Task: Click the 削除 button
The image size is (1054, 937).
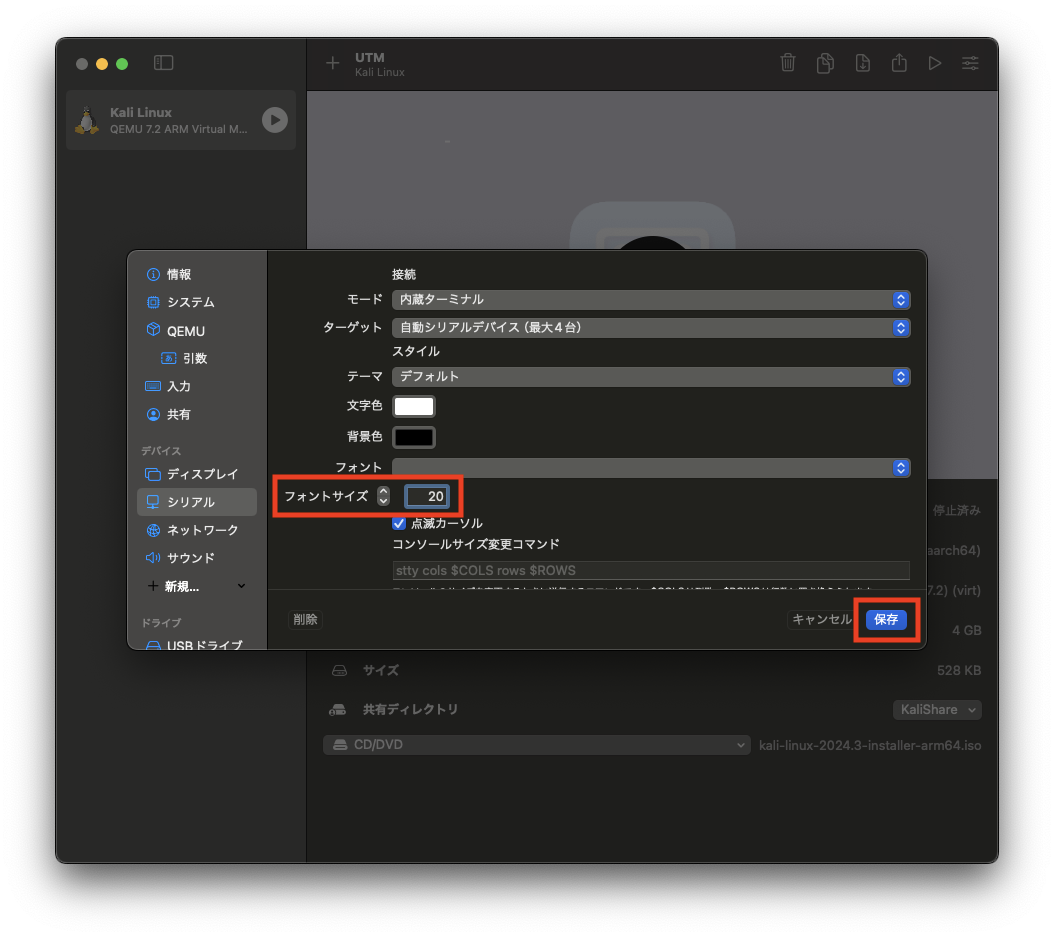Action: pyautogui.click(x=305, y=619)
